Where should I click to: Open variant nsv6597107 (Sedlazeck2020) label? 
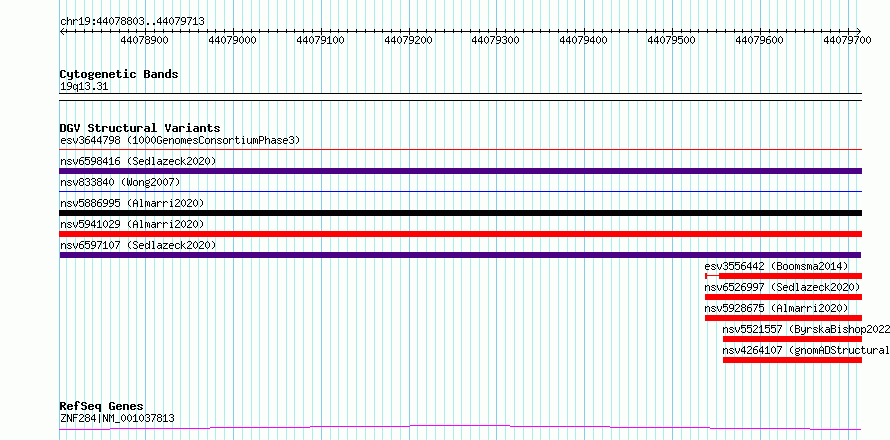coord(138,245)
